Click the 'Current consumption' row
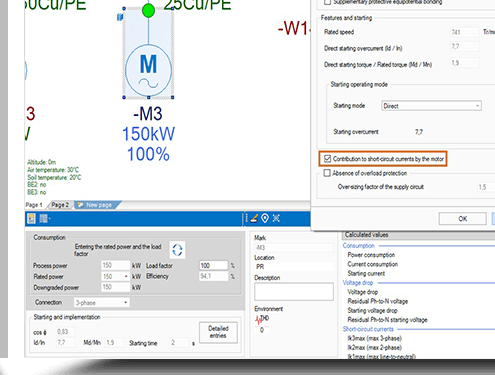Image resolution: width=495 pixels, height=375 pixels. click(x=373, y=264)
